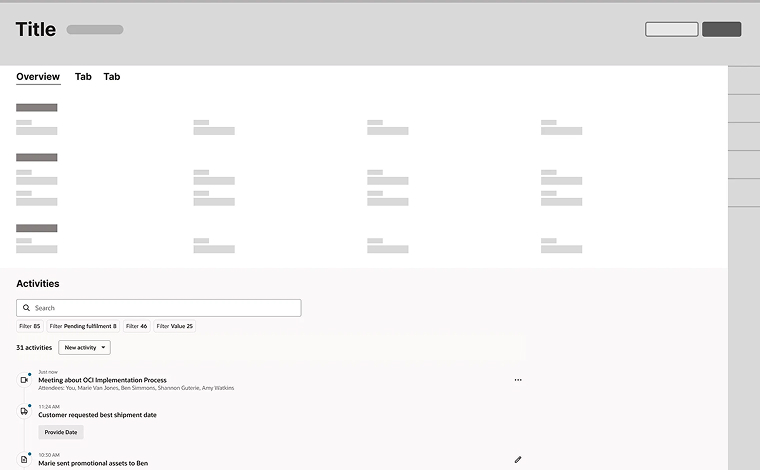The width and height of the screenshot is (760, 470).
Task: Click the pencil edit icon for promotional assets
Action: coord(518,459)
